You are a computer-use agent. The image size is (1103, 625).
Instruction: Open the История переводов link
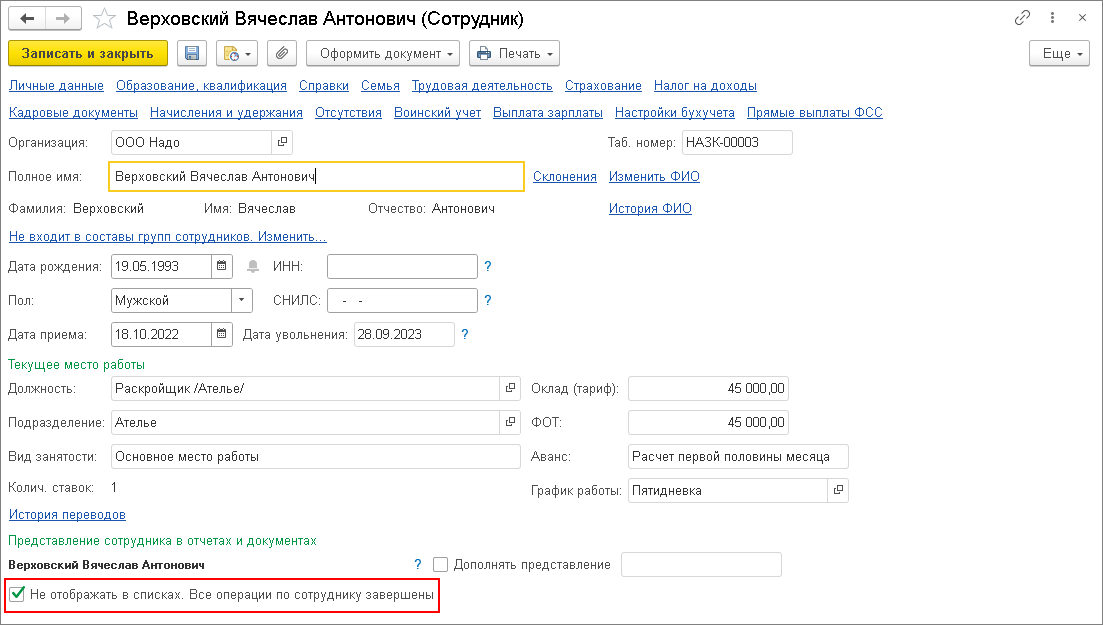67,514
